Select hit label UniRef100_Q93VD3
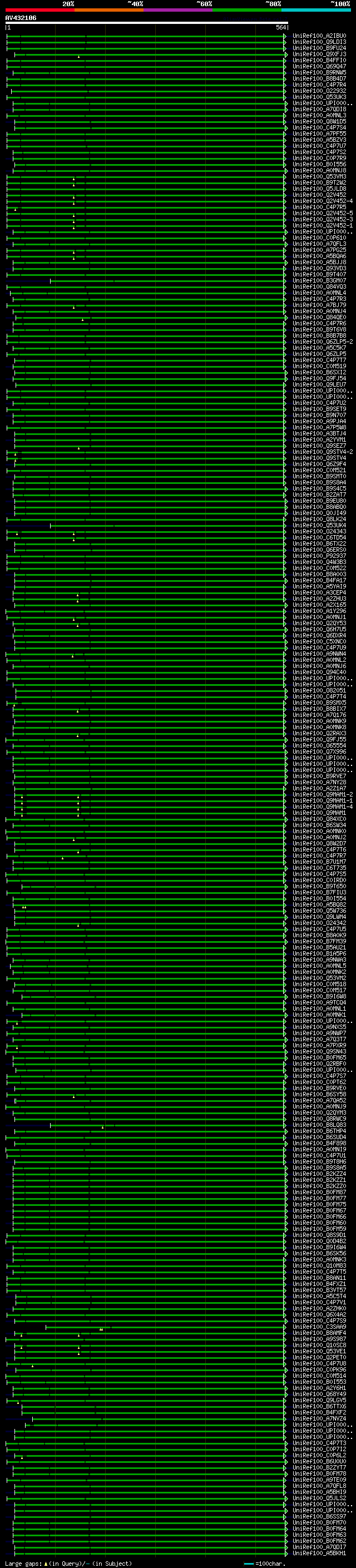Image resolution: width=356 pixels, height=1568 pixels. pos(319,268)
